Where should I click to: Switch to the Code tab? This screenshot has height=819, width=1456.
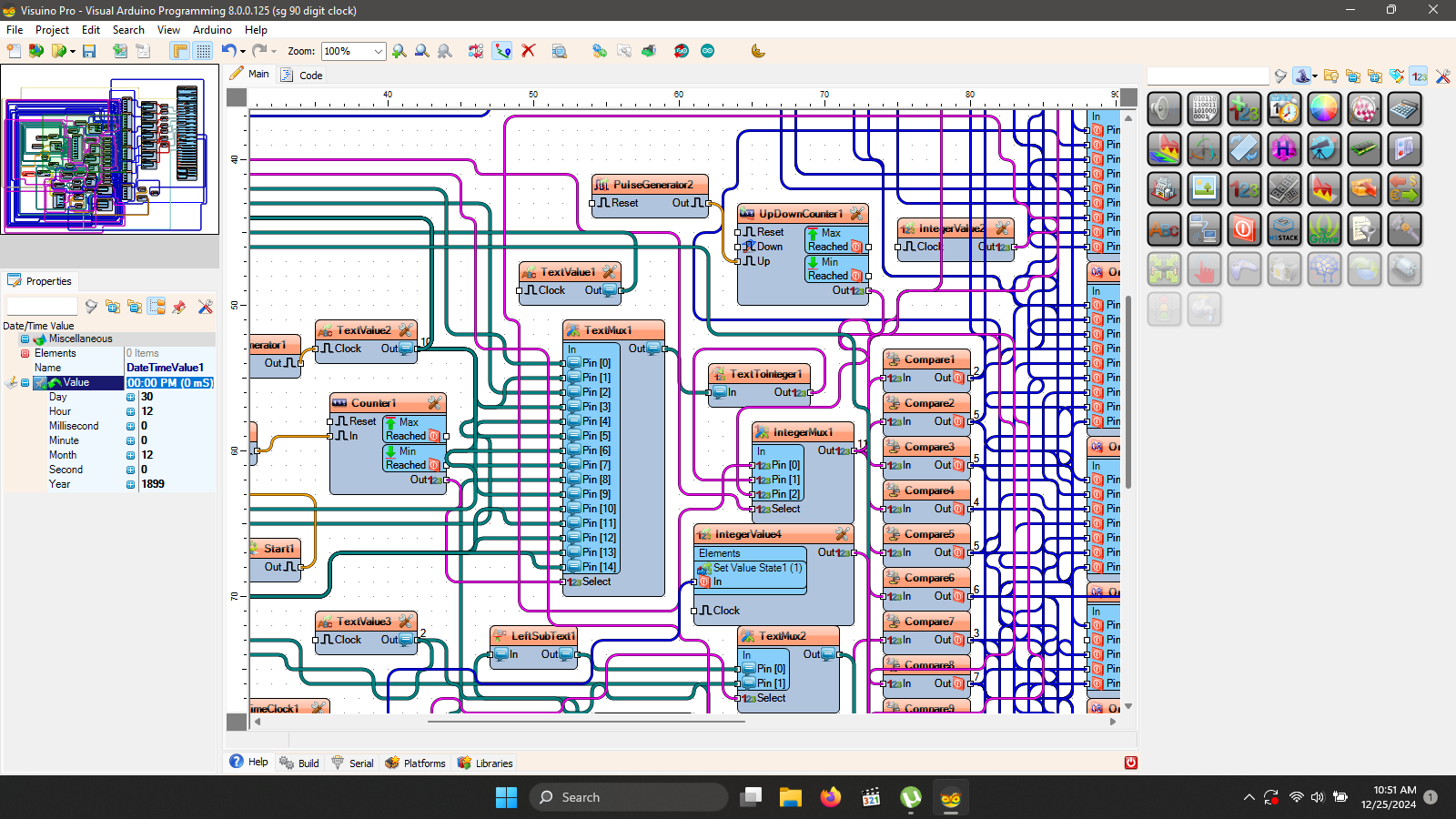[301, 75]
